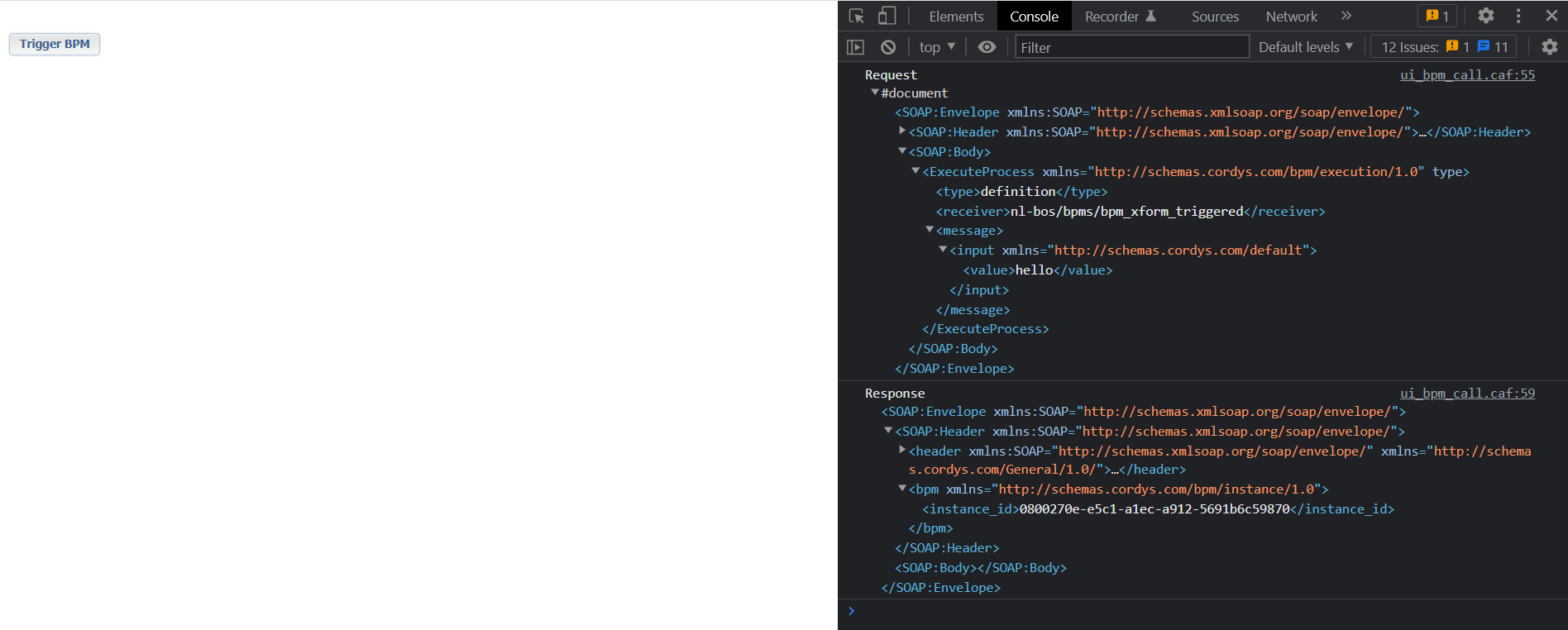Expand the collapsed SOAP:Header request node

coord(902,131)
